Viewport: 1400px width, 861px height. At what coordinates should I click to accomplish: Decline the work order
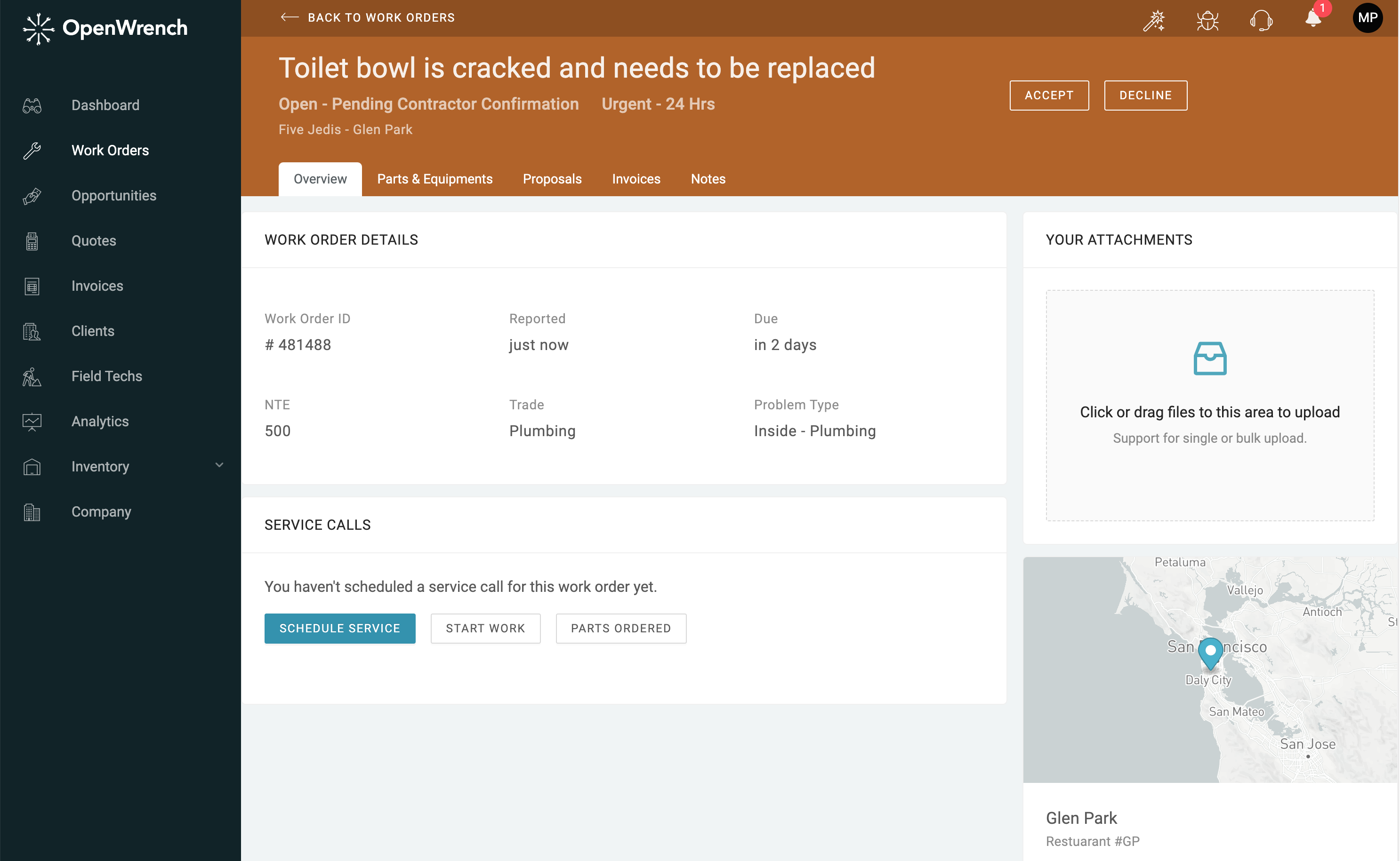[x=1145, y=95]
